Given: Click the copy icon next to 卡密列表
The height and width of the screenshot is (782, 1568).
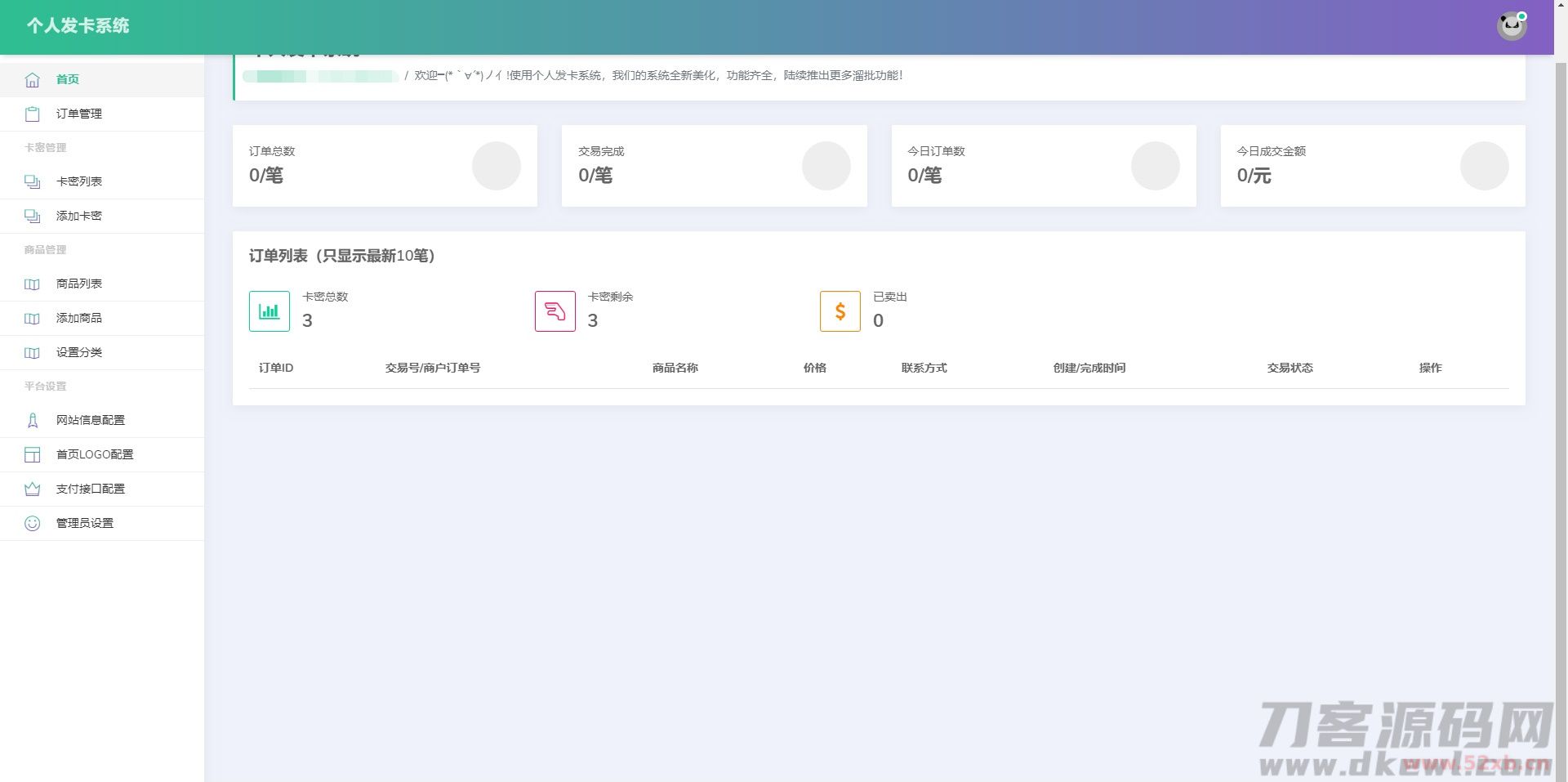Looking at the screenshot, I should [x=32, y=181].
